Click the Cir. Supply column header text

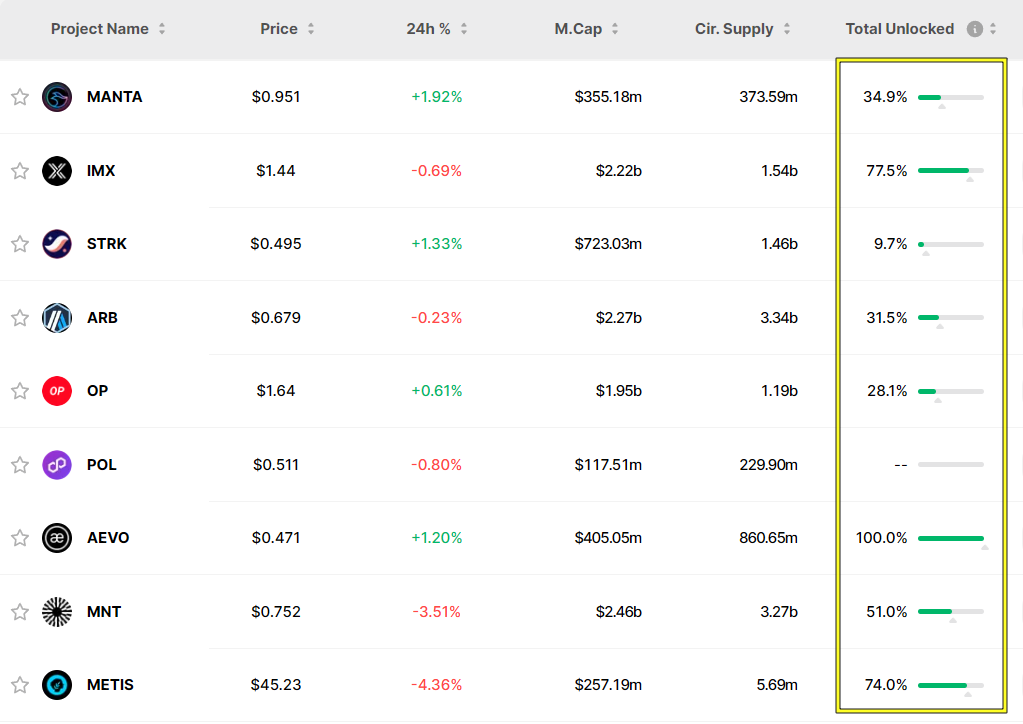click(x=734, y=29)
